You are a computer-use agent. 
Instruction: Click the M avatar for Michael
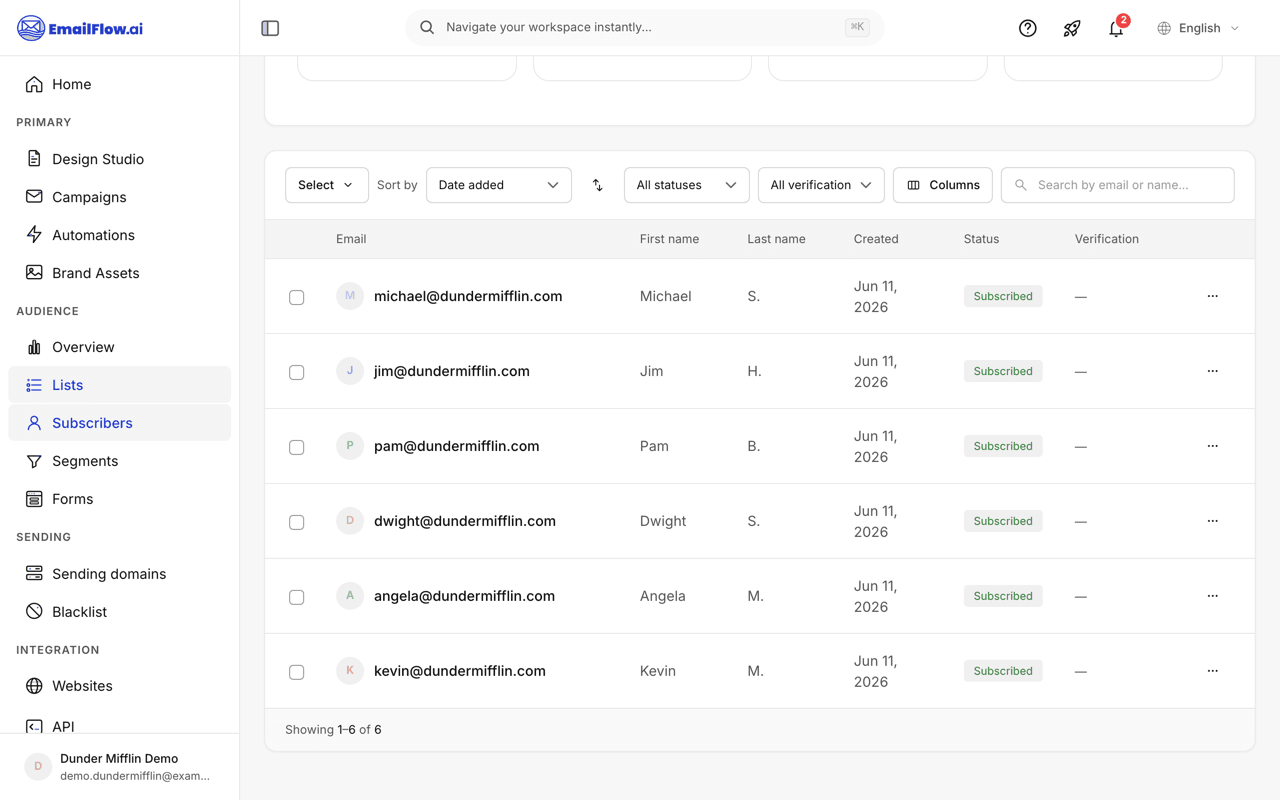click(350, 296)
